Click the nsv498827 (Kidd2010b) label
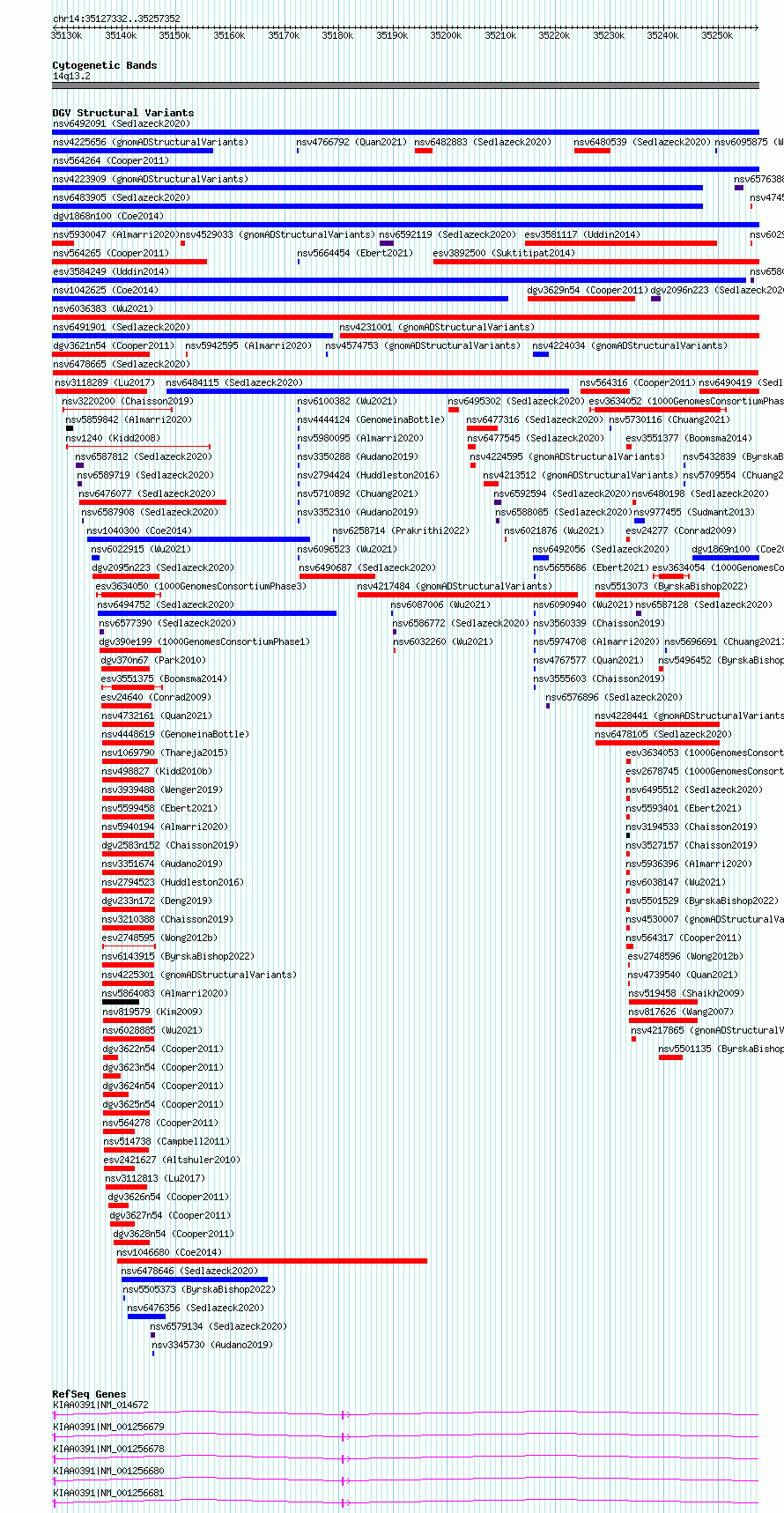 (x=157, y=771)
